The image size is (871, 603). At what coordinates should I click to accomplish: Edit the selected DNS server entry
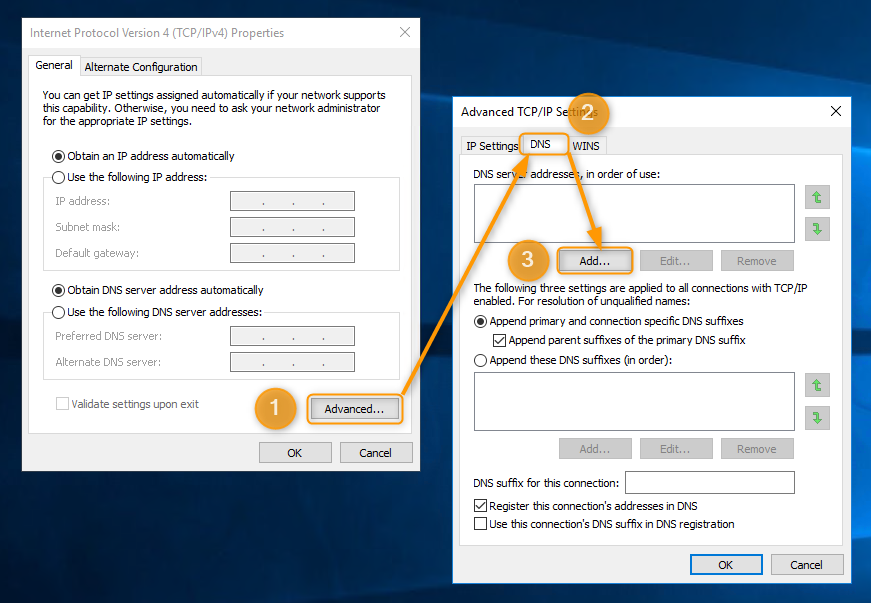pos(676,260)
